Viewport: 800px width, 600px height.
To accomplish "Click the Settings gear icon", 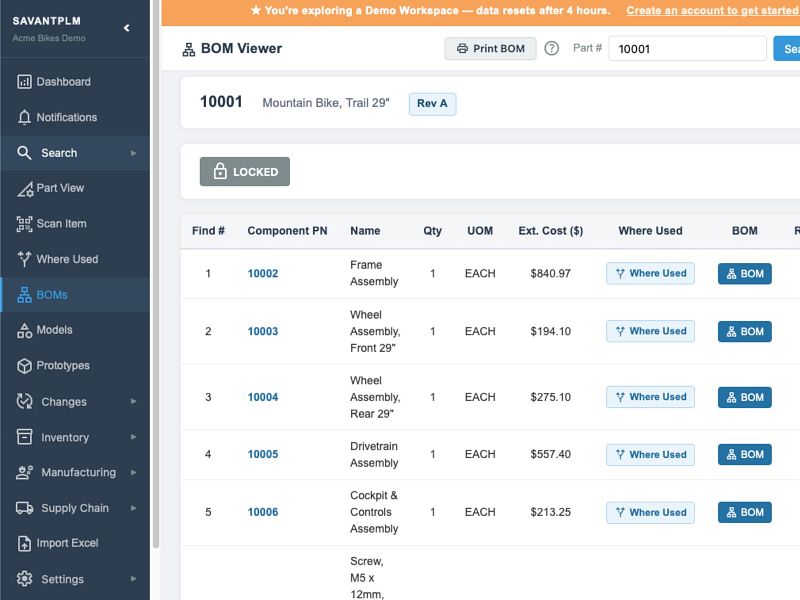I will pyautogui.click(x=24, y=579).
